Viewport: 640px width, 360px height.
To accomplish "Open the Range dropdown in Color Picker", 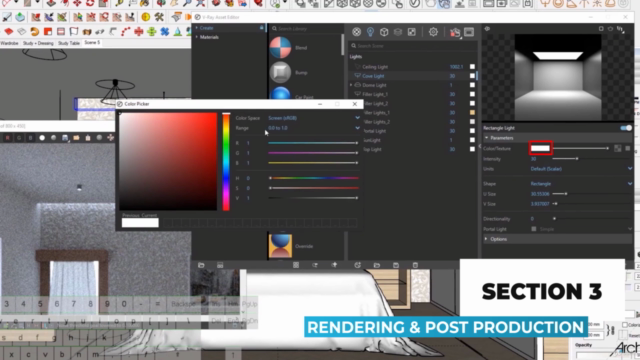I will [313, 128].
